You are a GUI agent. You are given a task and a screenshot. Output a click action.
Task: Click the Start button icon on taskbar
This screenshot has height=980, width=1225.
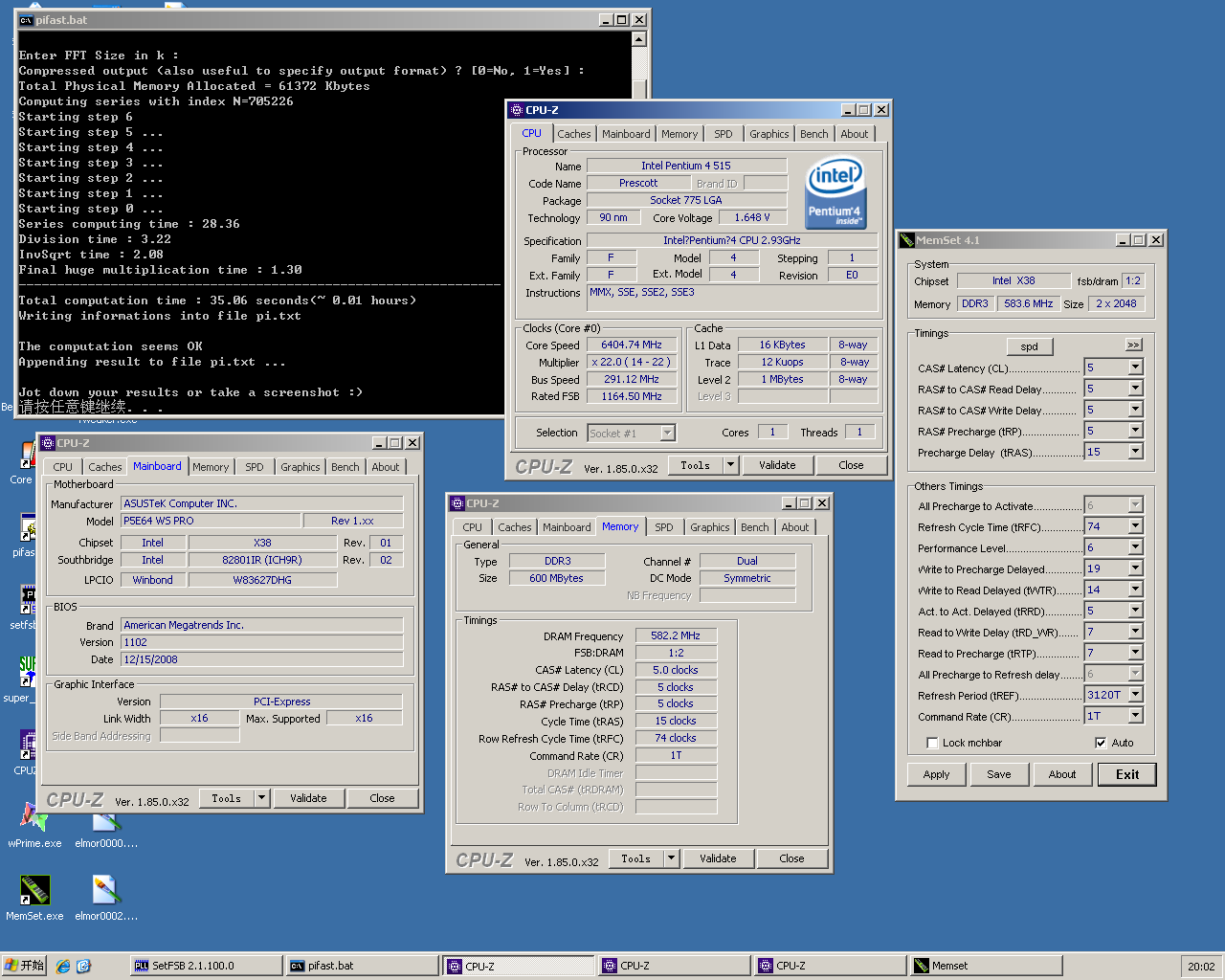coord(25,966)
